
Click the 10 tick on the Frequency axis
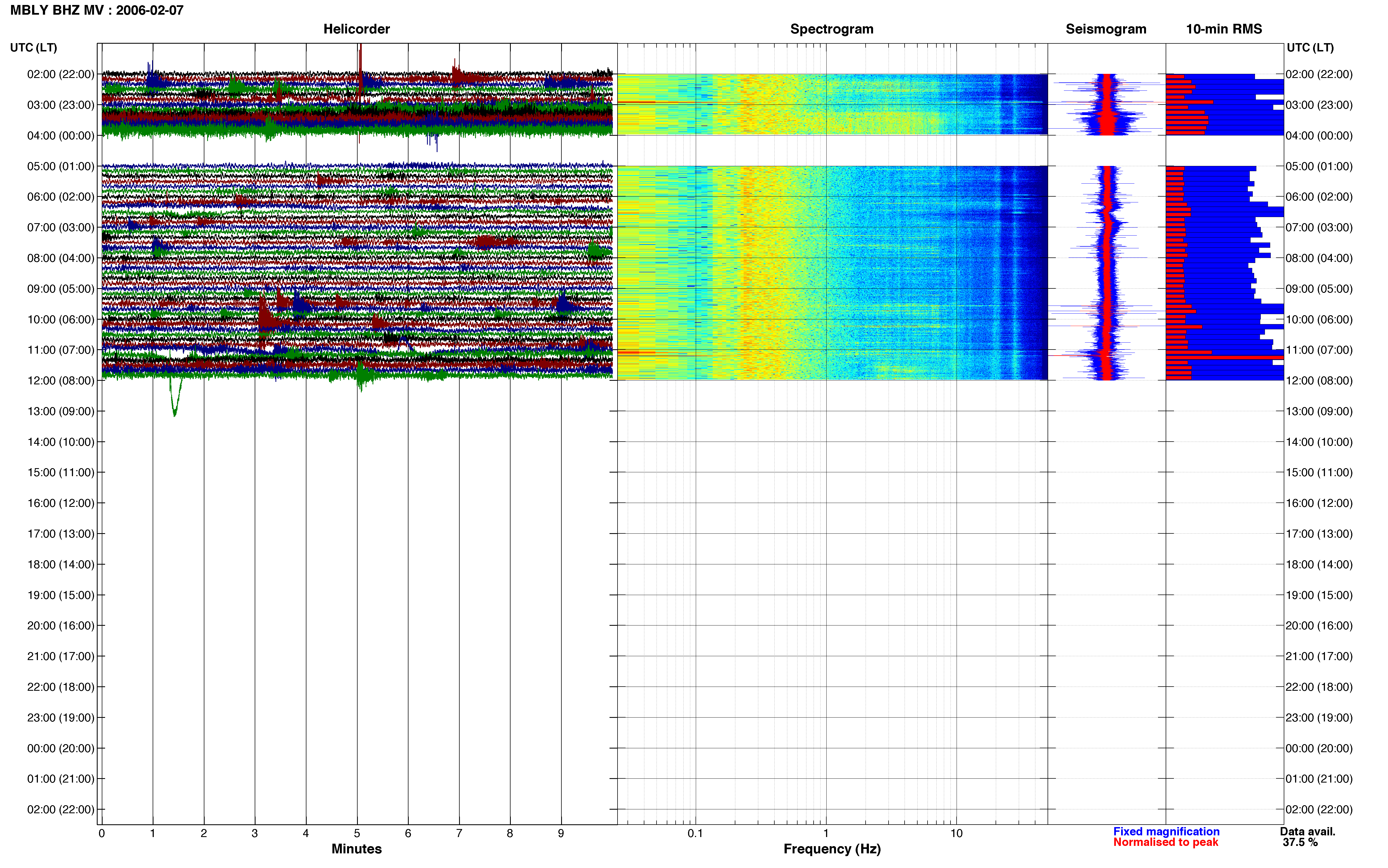[x=956, y=833]
